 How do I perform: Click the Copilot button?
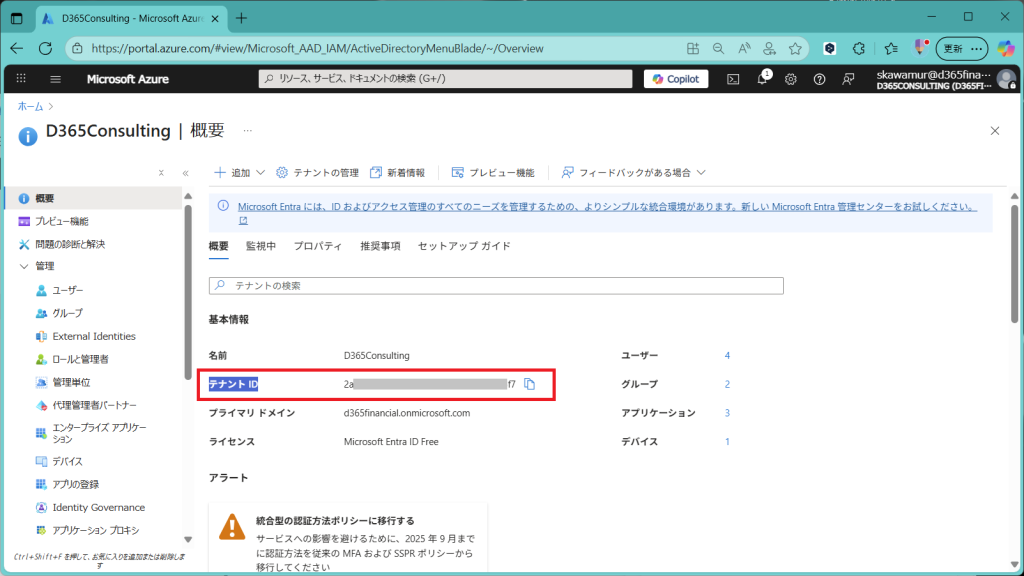676,79
